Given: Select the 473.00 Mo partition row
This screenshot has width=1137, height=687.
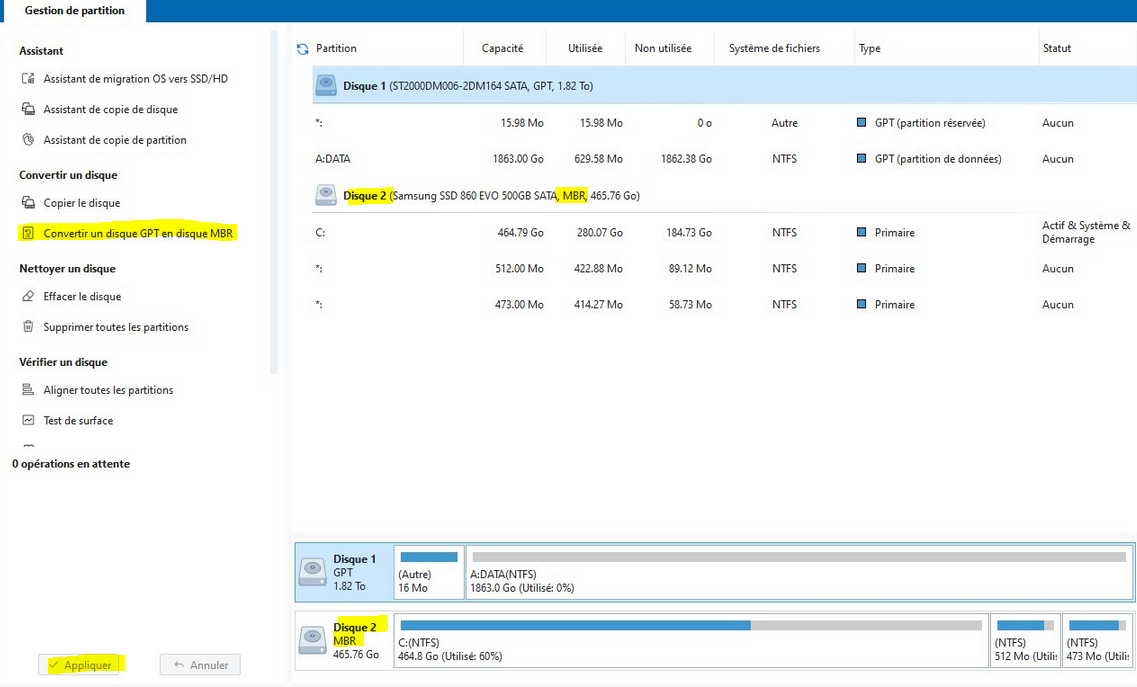Looking at the screenshot, I should click(724, 305).
